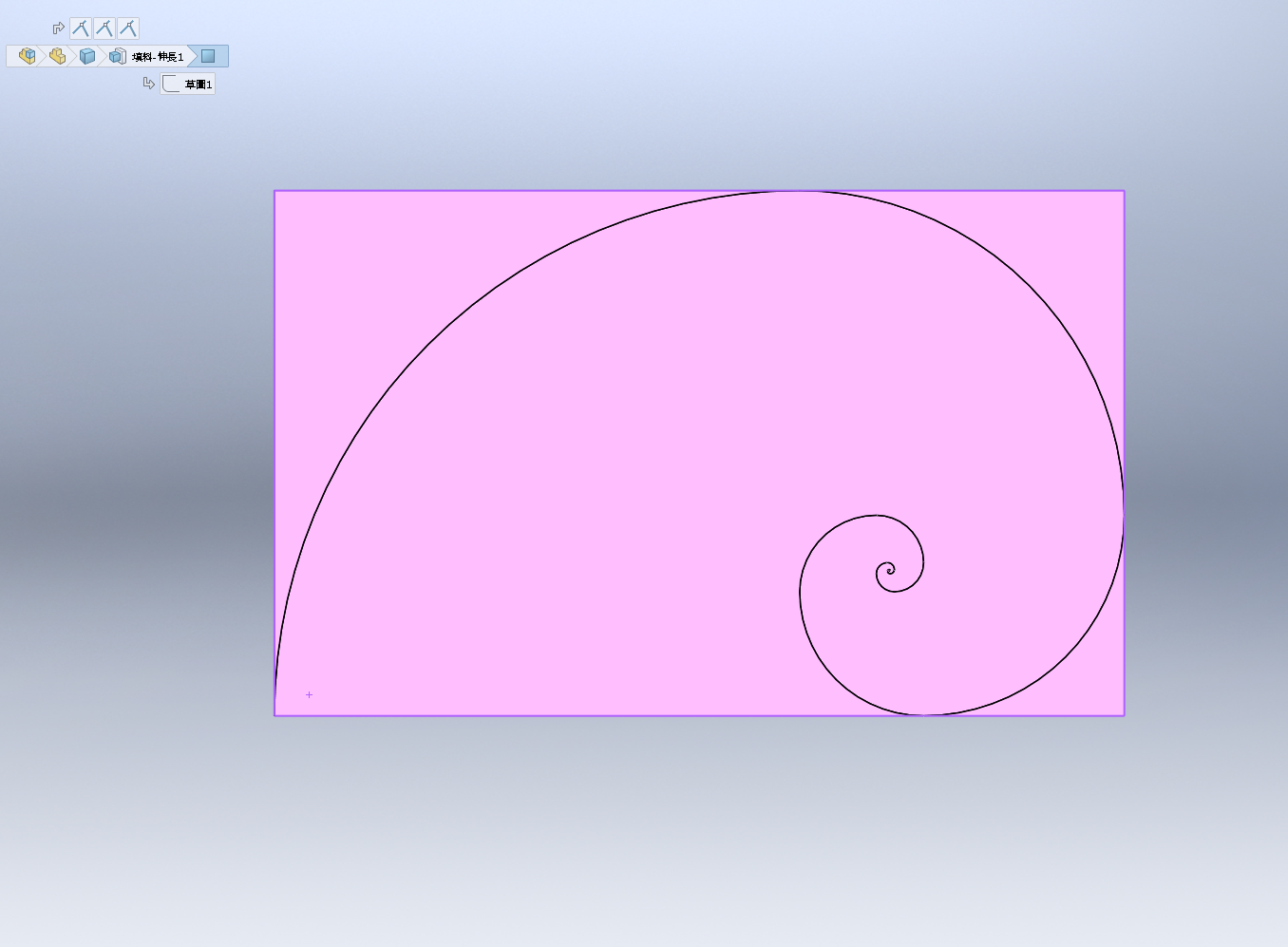Click the center of the spiral curve

point(890,571)
